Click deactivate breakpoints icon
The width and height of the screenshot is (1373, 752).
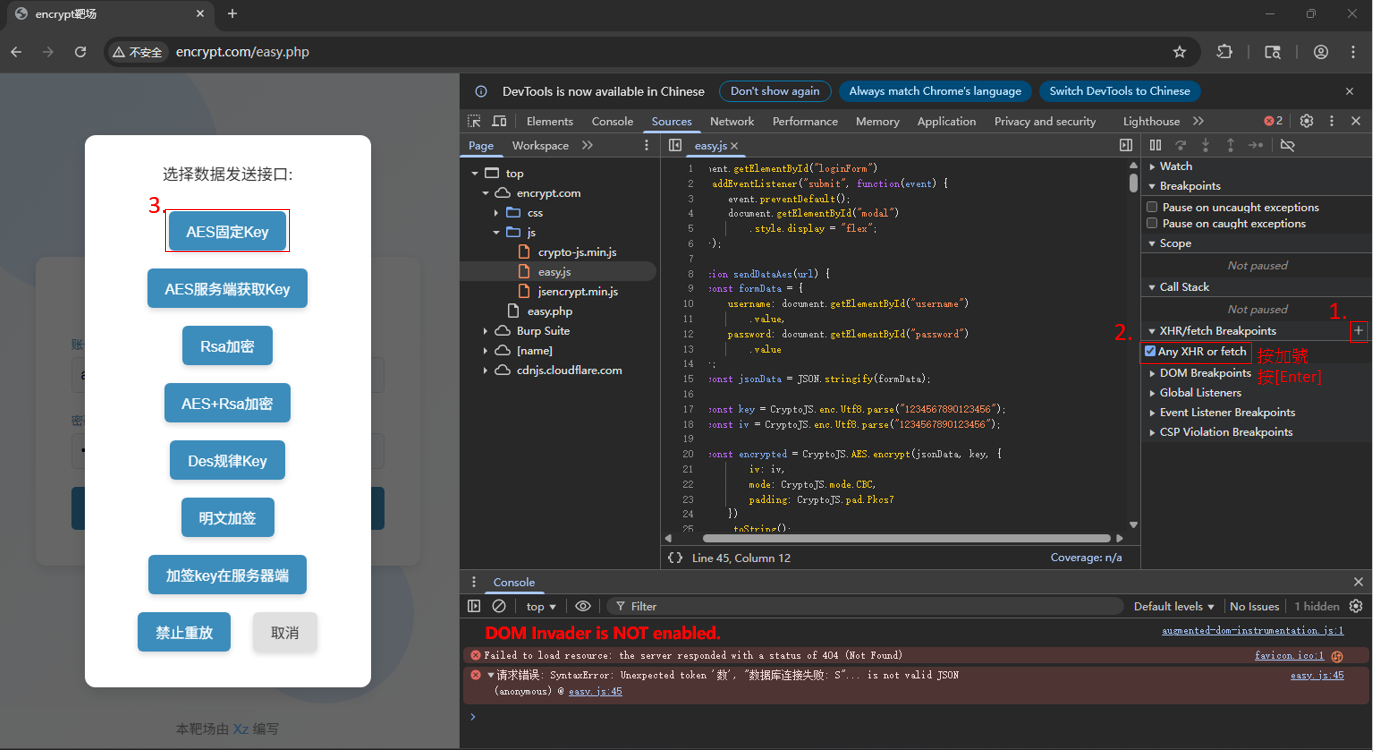[1287, 146]
